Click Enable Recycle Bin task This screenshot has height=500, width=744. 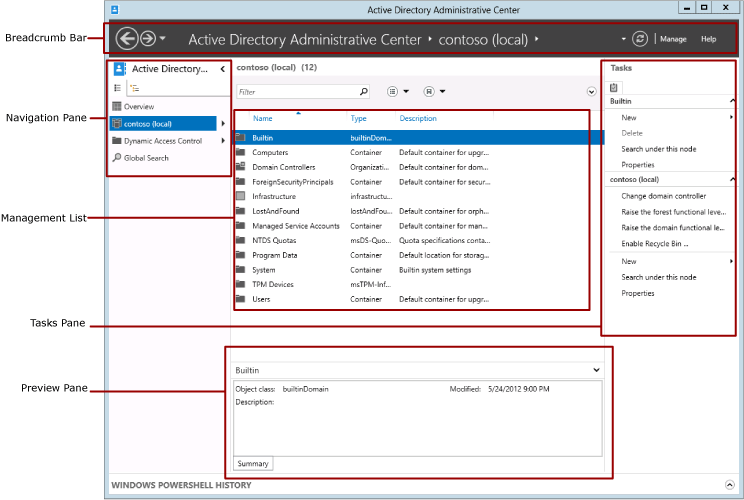click(x=655, y=244)
